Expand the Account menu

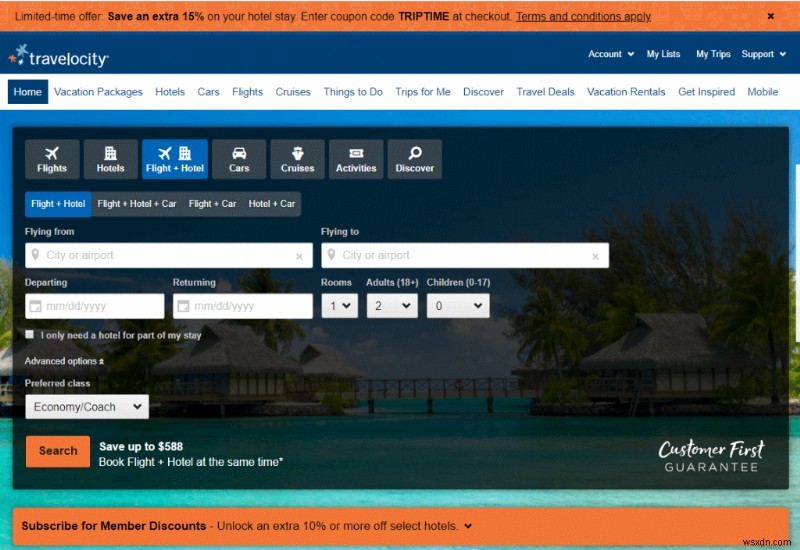611,54
